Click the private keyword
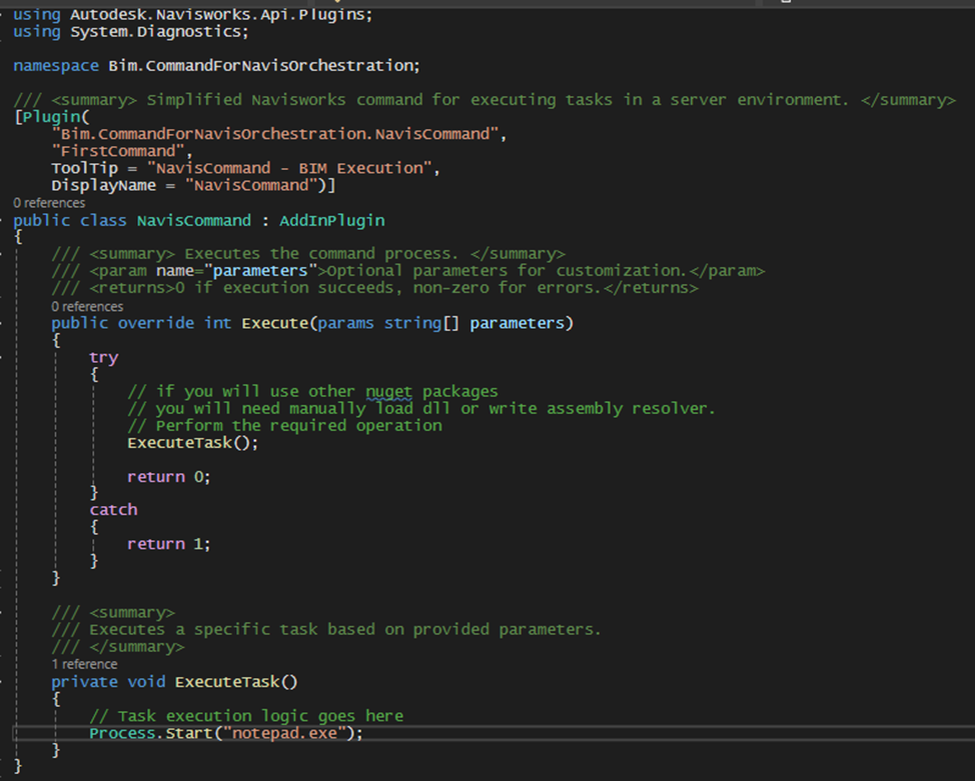 (x=85, y=682)
